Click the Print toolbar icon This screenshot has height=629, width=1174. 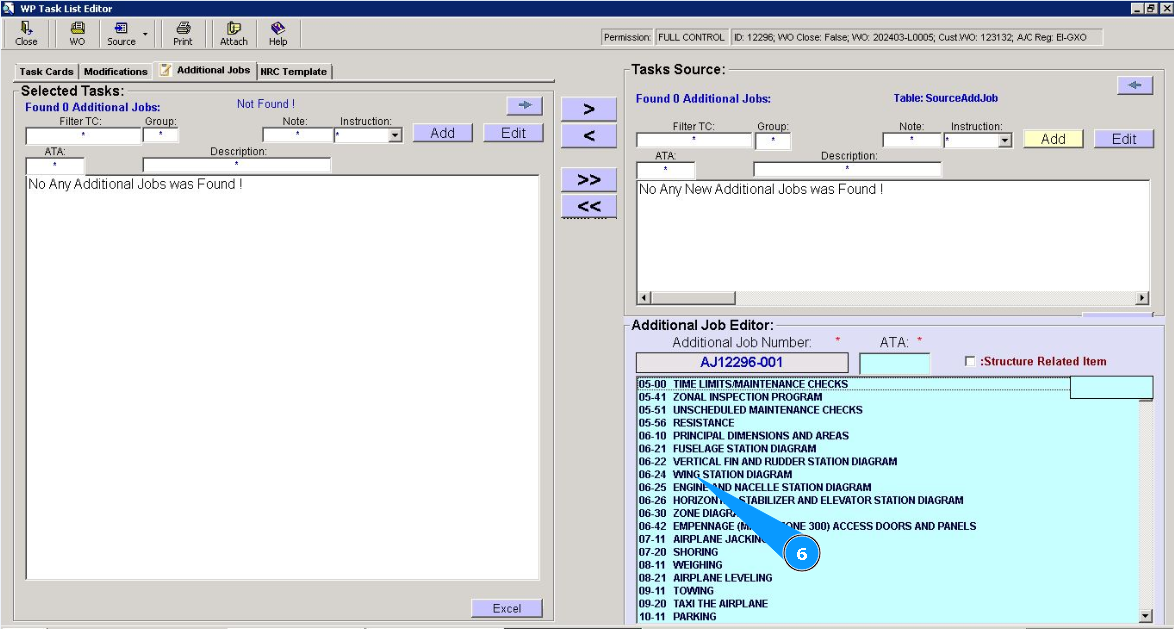183,34
